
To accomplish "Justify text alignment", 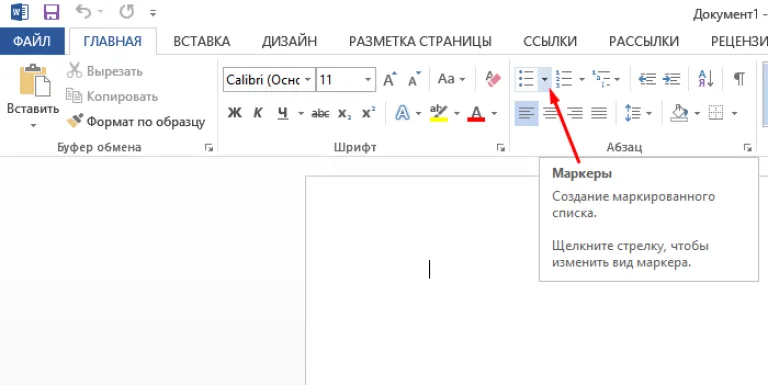I will pos(599,114).
